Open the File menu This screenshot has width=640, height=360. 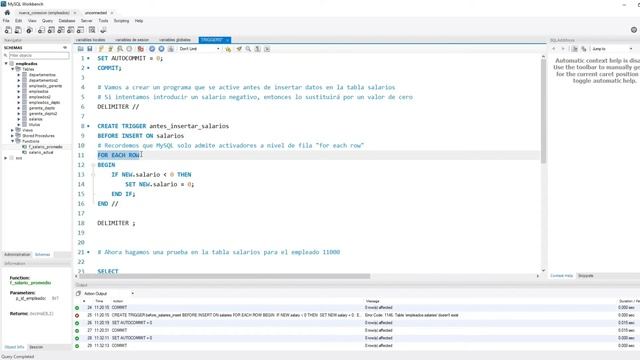(x=6, y=21)
